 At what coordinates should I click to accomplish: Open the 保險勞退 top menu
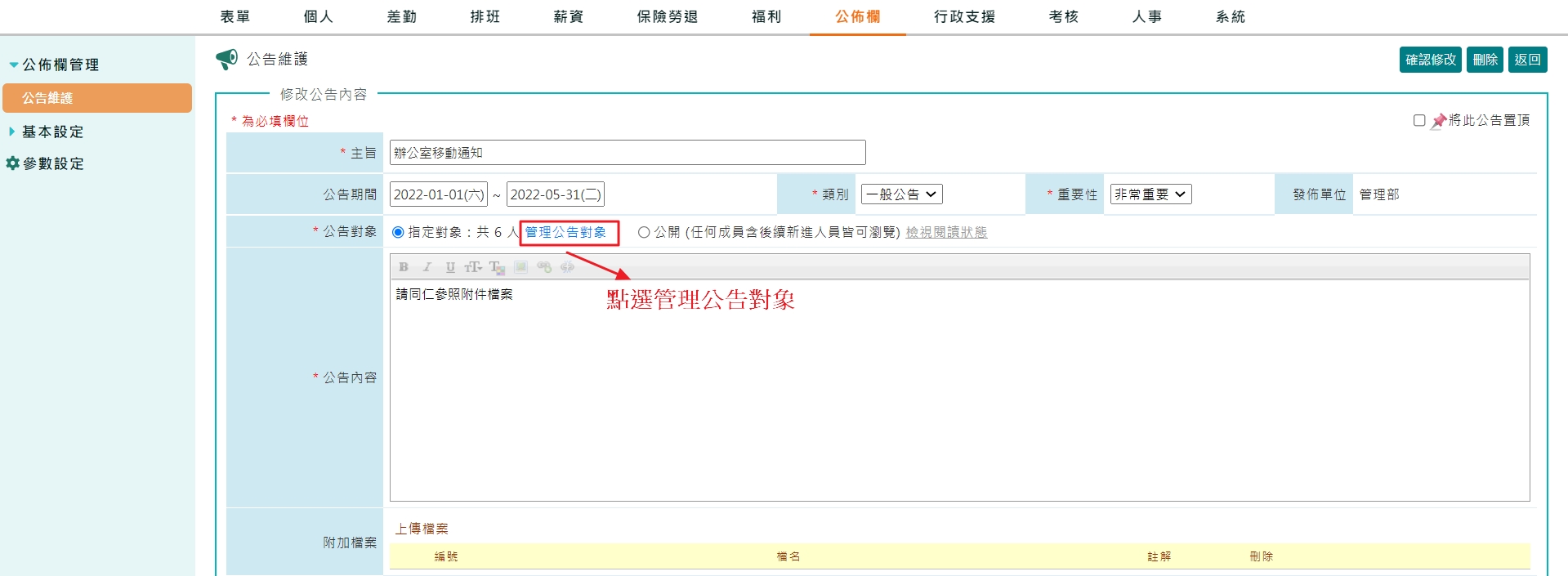668,16
